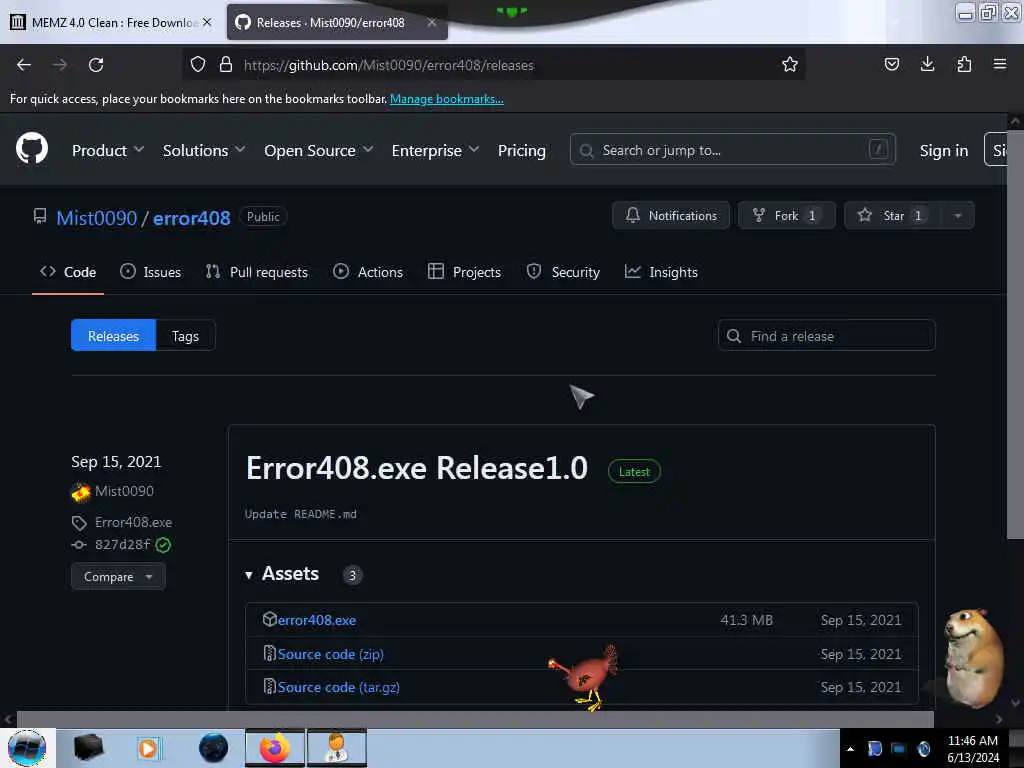Open the Pricing page

click(521, 150)
